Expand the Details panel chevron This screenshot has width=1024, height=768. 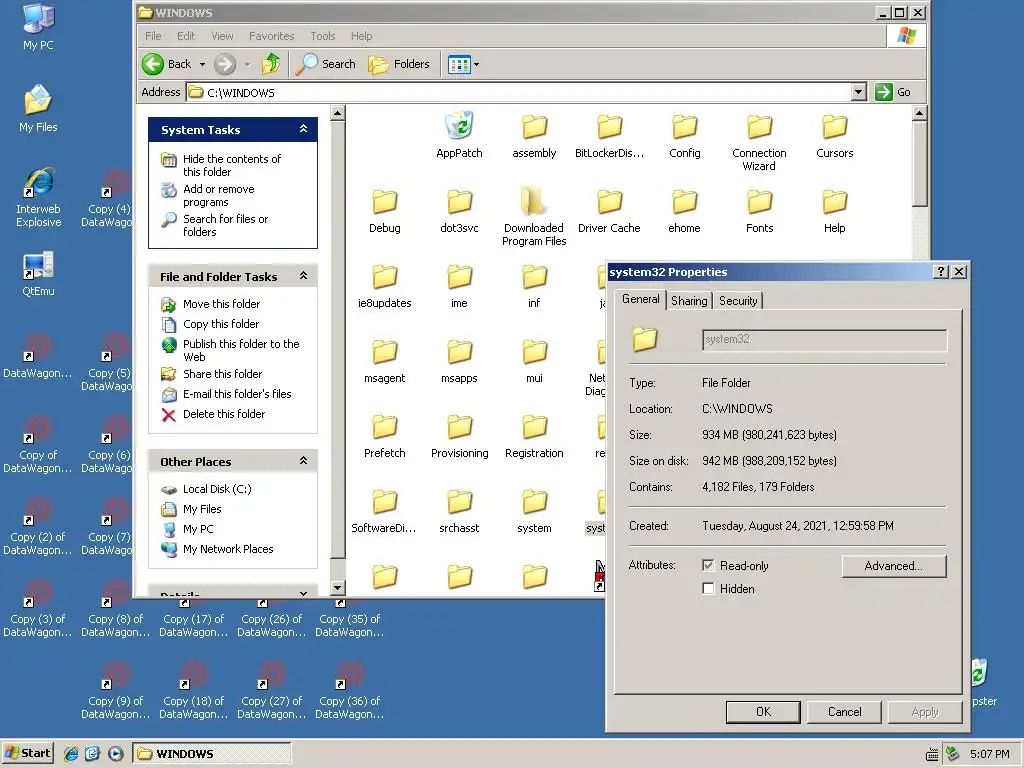coord(303,592)
